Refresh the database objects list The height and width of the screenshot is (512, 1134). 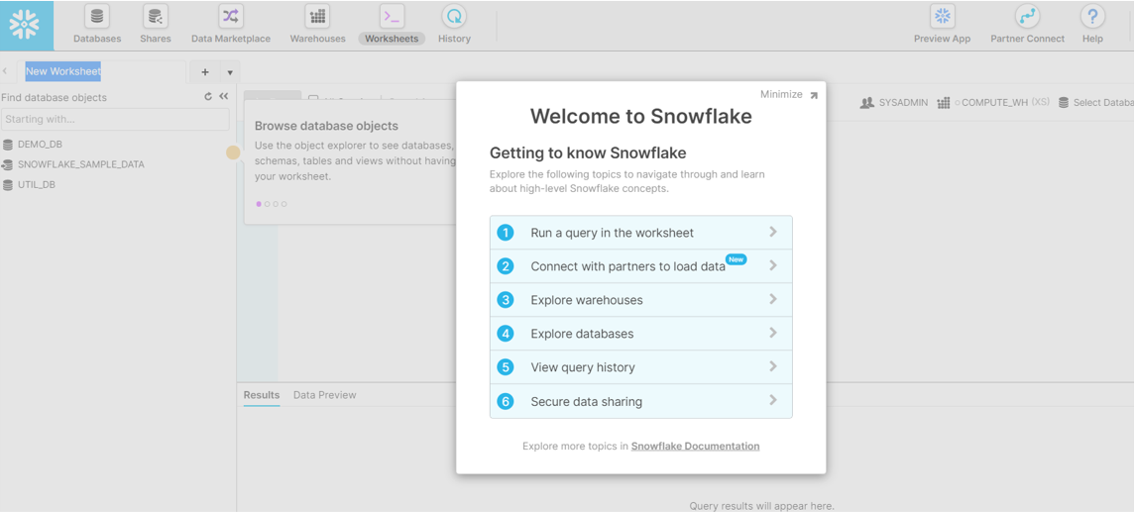coord(208,96)
